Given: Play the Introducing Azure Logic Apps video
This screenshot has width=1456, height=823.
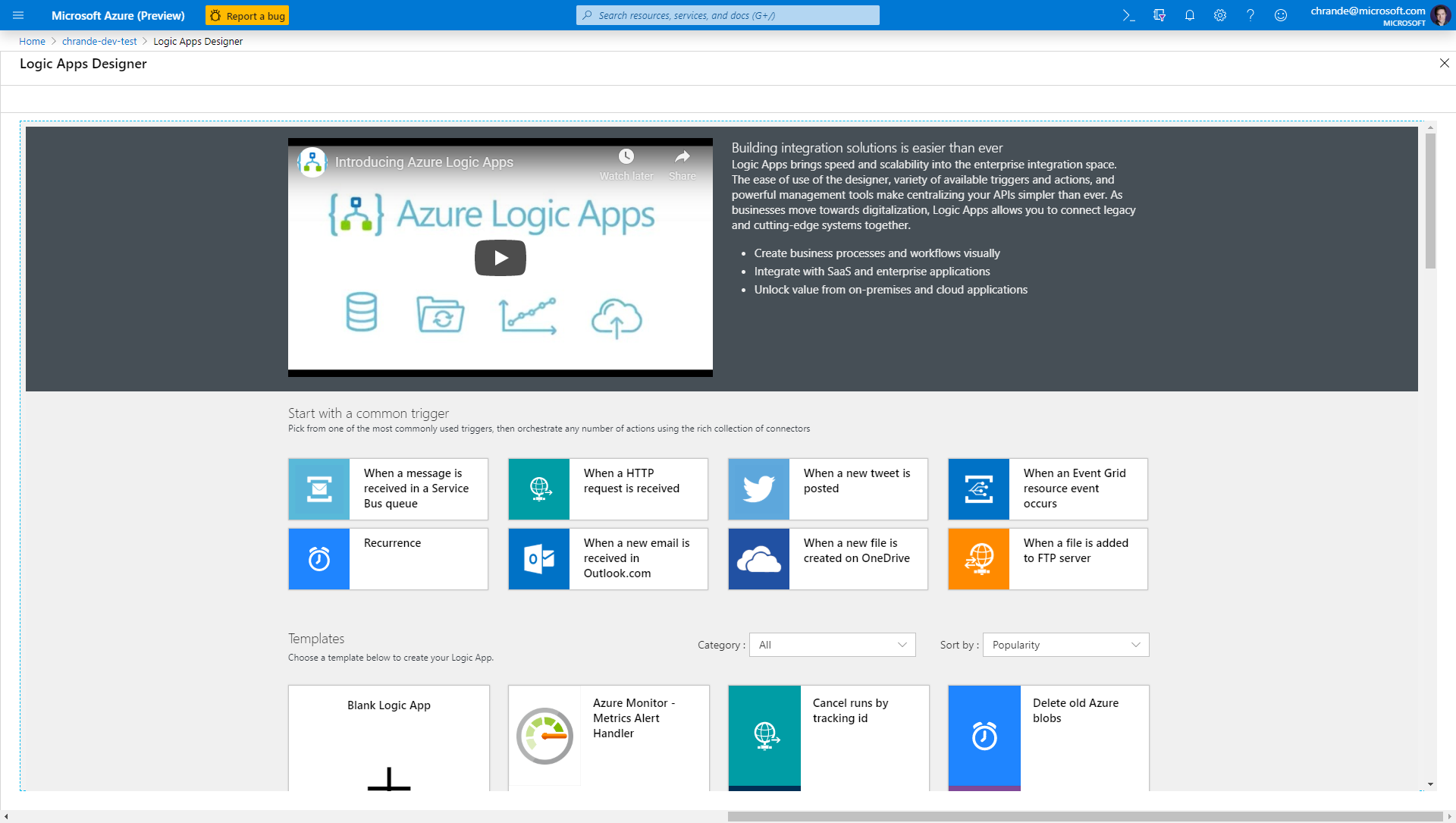Looking at the screenshot, I should [x=500, y=258].
